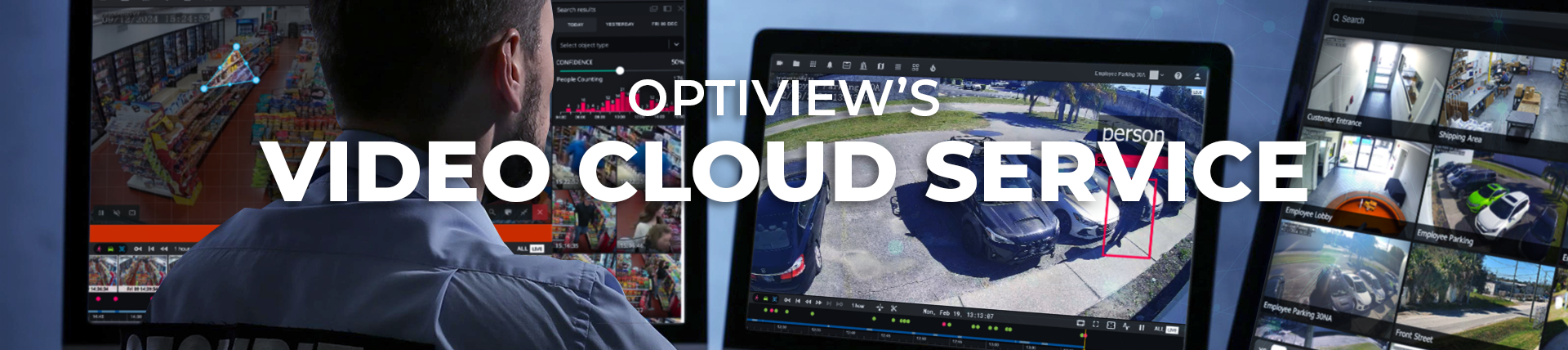Select ALL beside LIVE on the laptop player
The height and width of the screenshot is (350, 1568).
tap(1158, 329)
